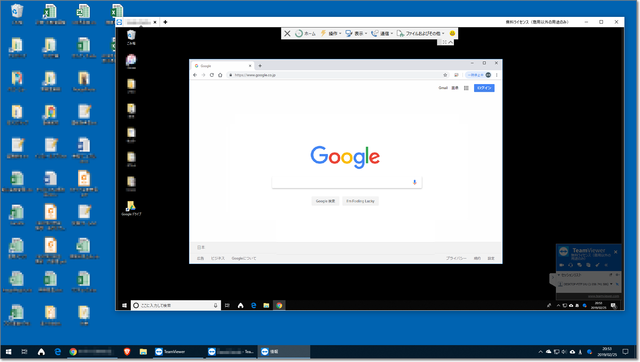Image resolution: width=640 pixels, height=362 pixels.
Task: Click the X icon to end the remote session
Action: (287, 33)
